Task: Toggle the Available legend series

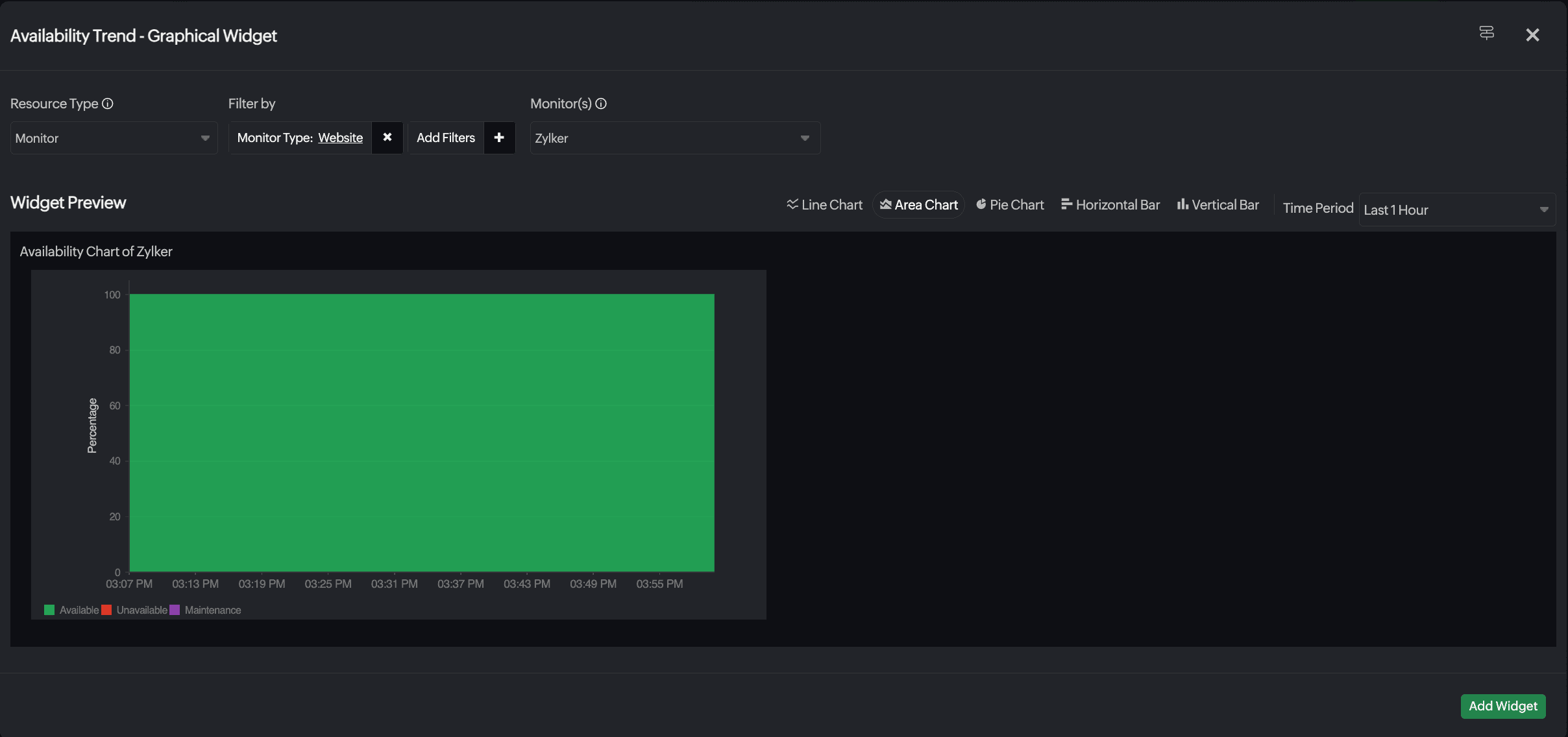Action: (x=79, y=610)
